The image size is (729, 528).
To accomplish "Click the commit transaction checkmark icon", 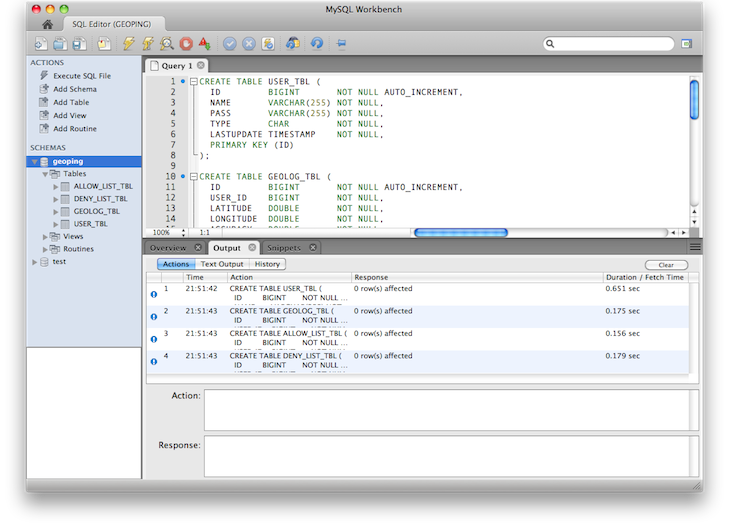I will [x=230, y=44].
